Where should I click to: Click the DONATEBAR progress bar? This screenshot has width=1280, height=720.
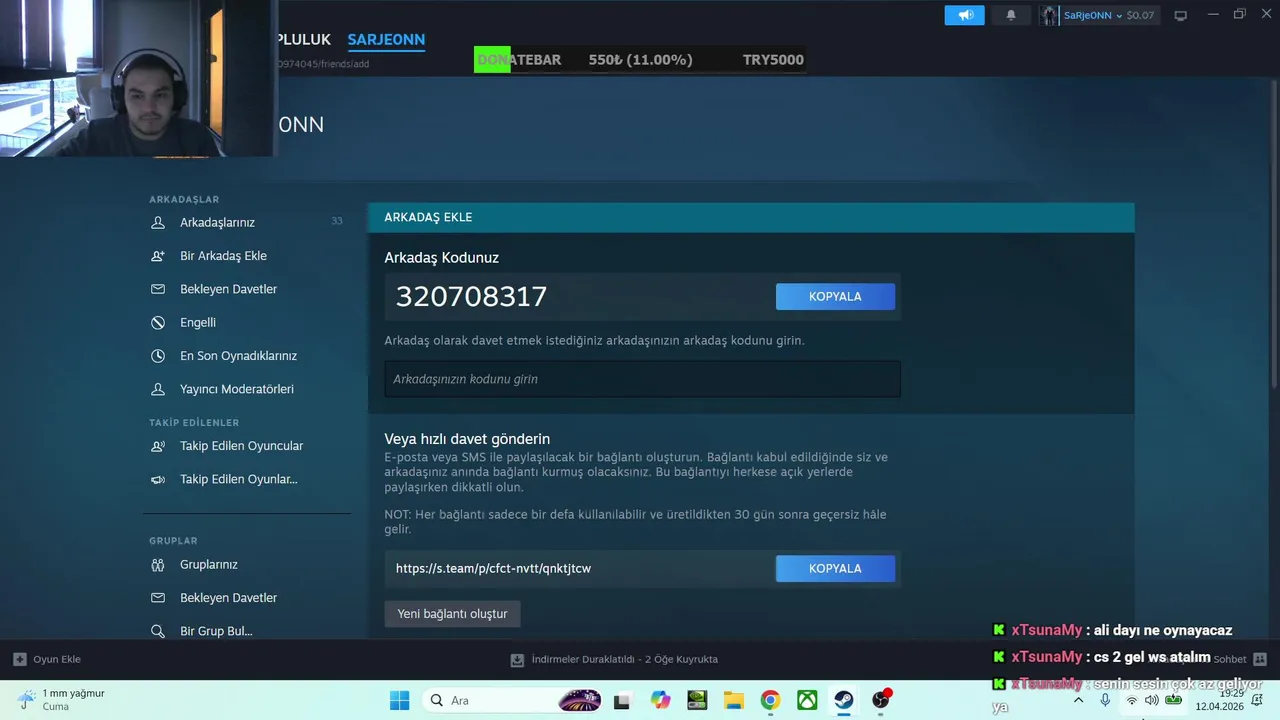pos(640,60)
